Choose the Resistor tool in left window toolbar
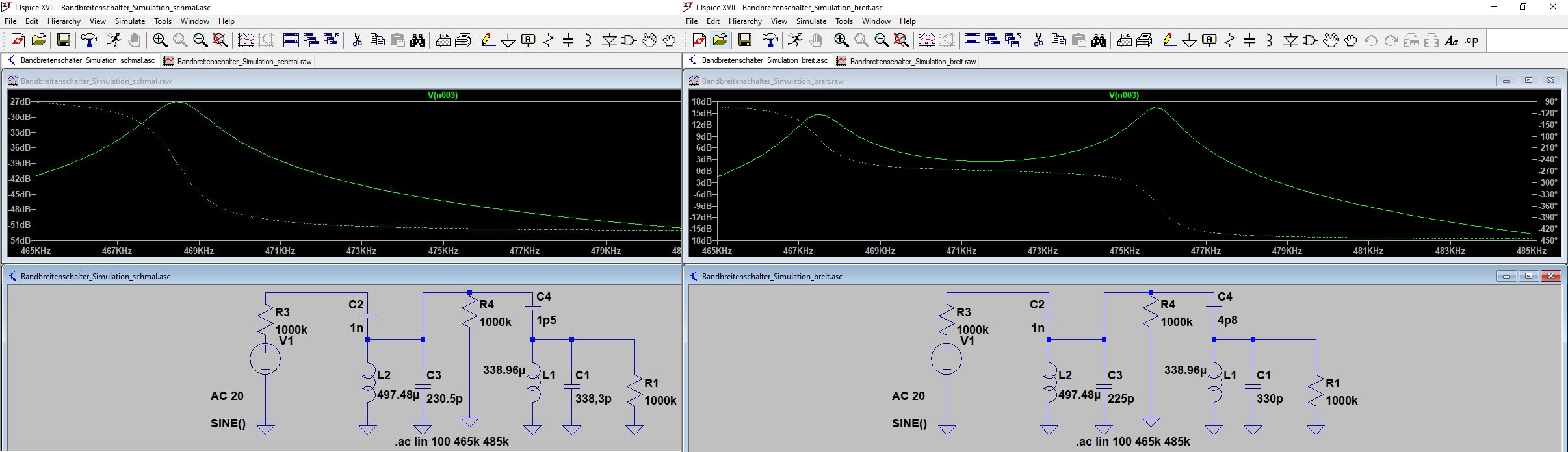The height and width of the screenshot is (452, 1568). point(549,40)
